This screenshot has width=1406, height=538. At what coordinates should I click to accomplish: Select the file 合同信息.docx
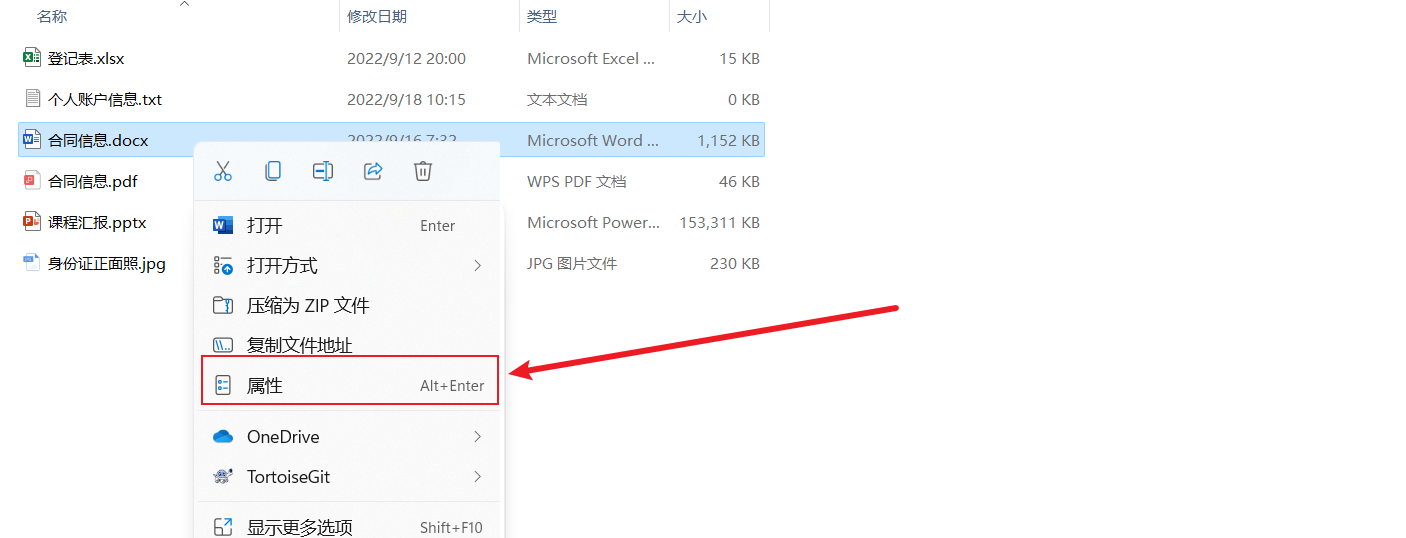click(x=98, y=140)
